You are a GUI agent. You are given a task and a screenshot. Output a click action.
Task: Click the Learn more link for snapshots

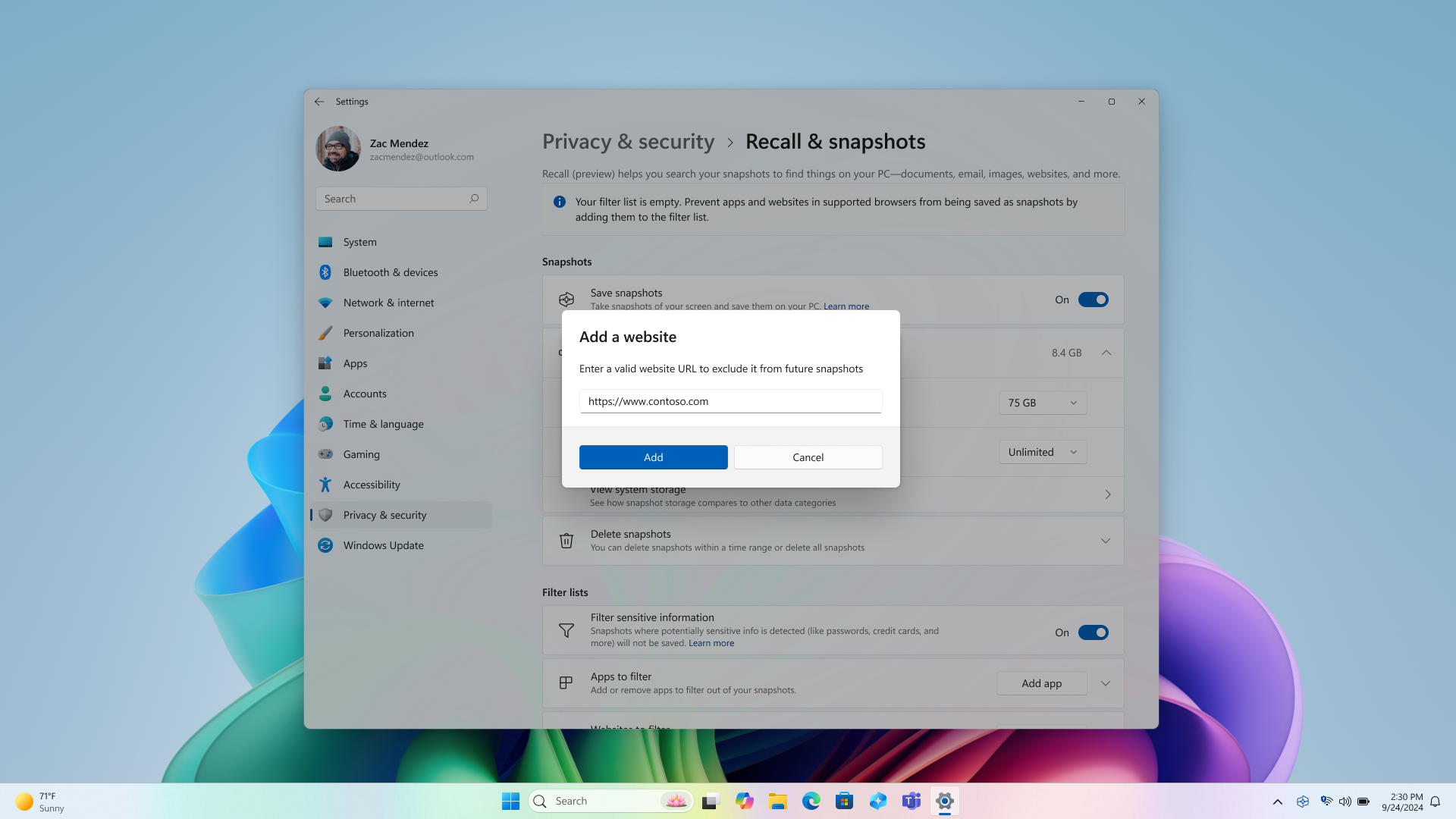tap(846, 306)
